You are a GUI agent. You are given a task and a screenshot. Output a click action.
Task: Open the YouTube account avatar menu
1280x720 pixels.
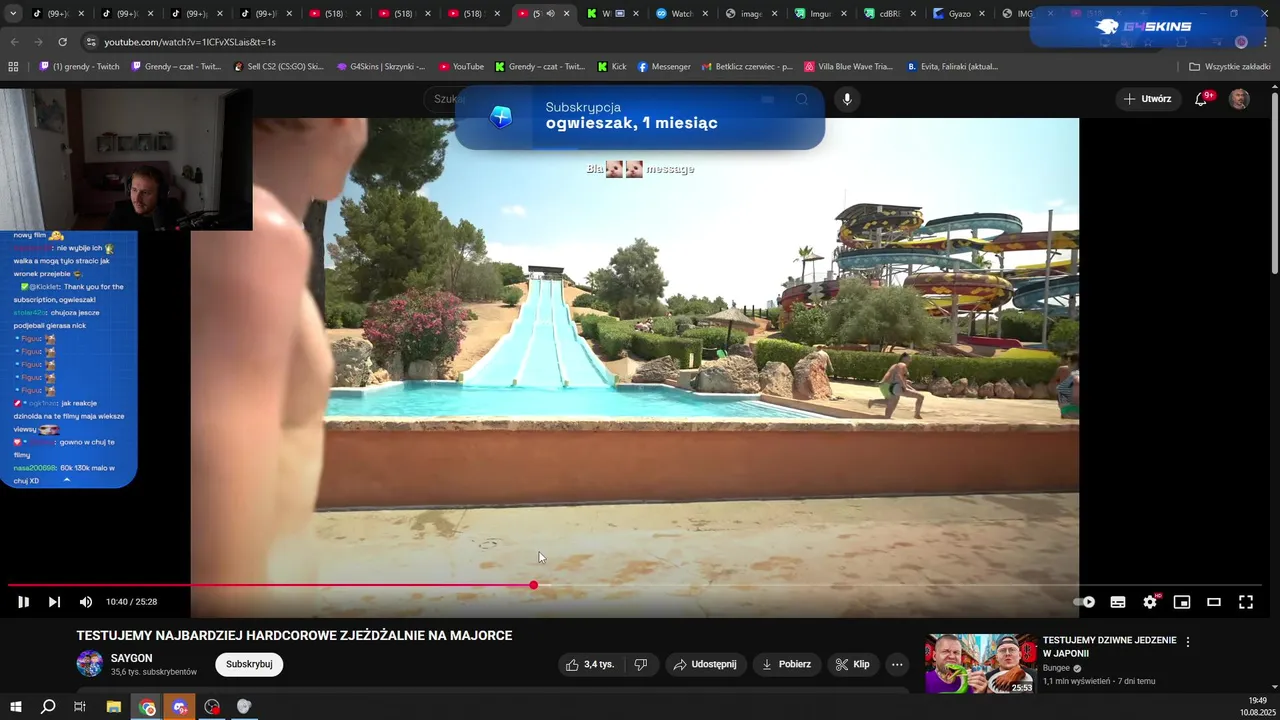pyautogui.click(x=1239, y=99)
